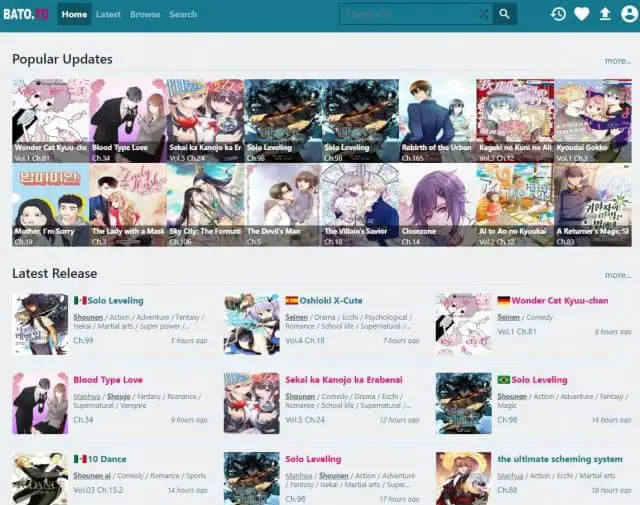The width and height of the screenshot is (640, 505).
Task: Open the Search page
Action: (183, 14)
